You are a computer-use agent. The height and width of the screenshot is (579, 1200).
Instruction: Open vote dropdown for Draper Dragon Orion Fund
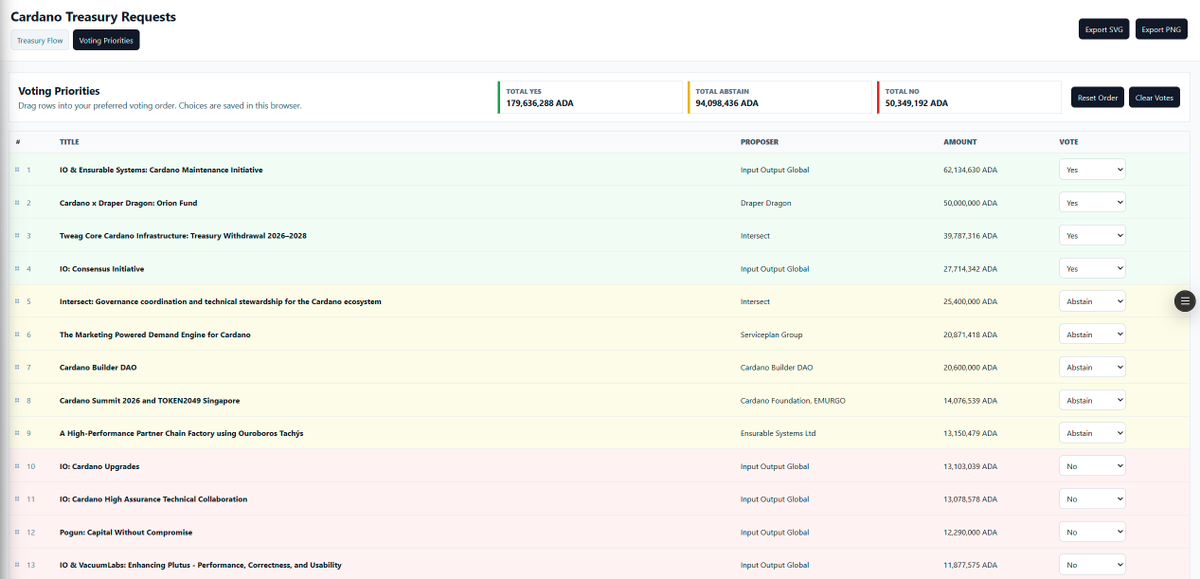point(1092,203)
